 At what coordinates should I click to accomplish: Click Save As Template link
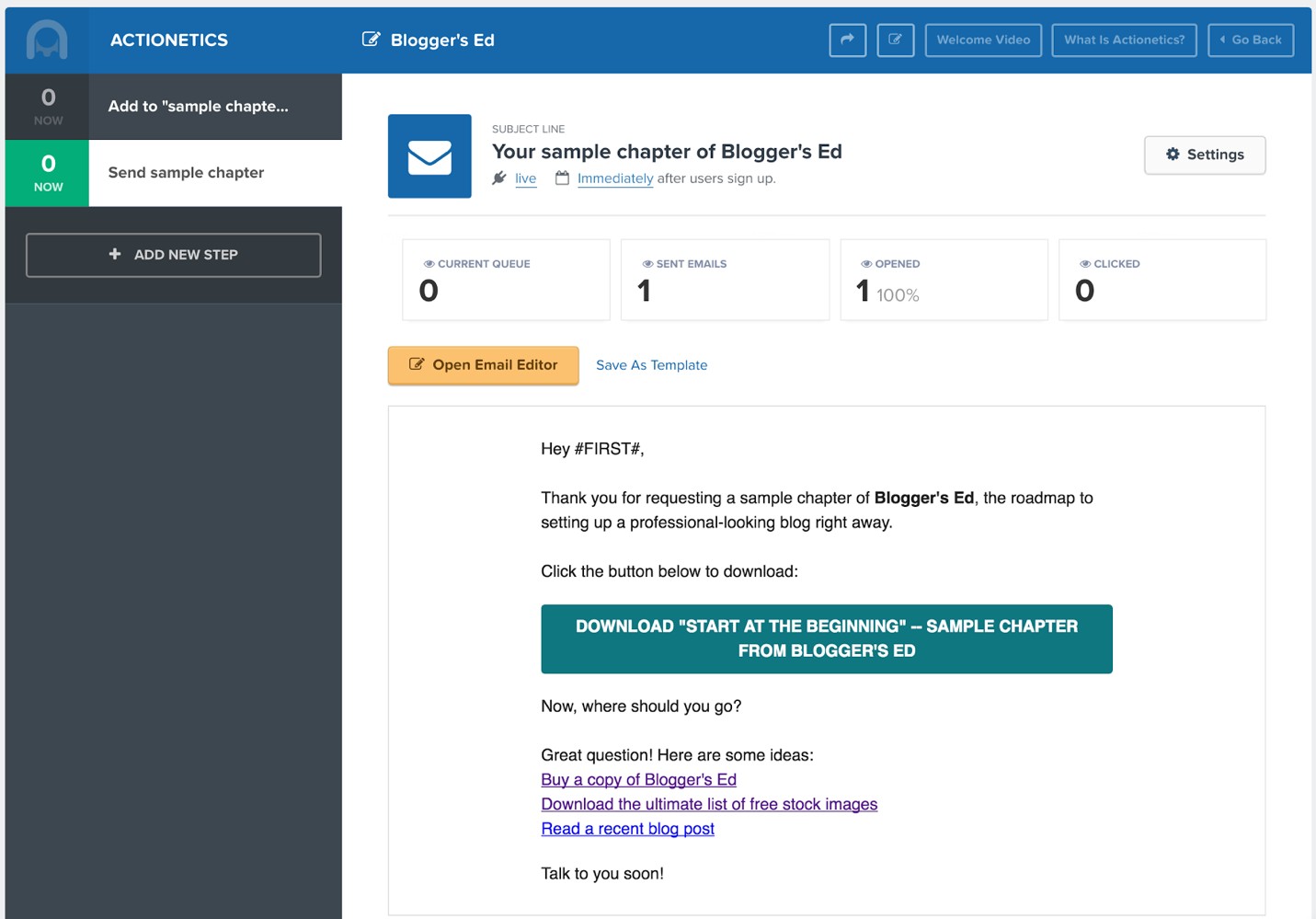652,365
